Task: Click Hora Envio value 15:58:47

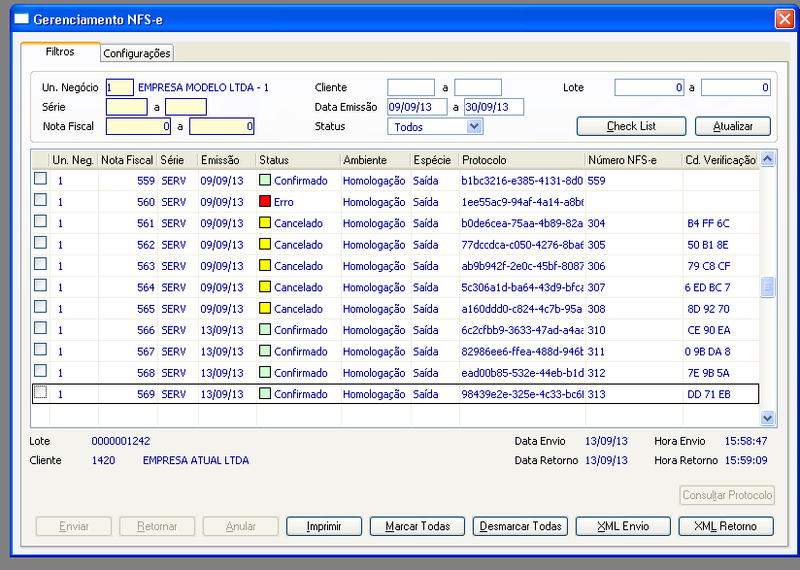Action: (746, 441)
